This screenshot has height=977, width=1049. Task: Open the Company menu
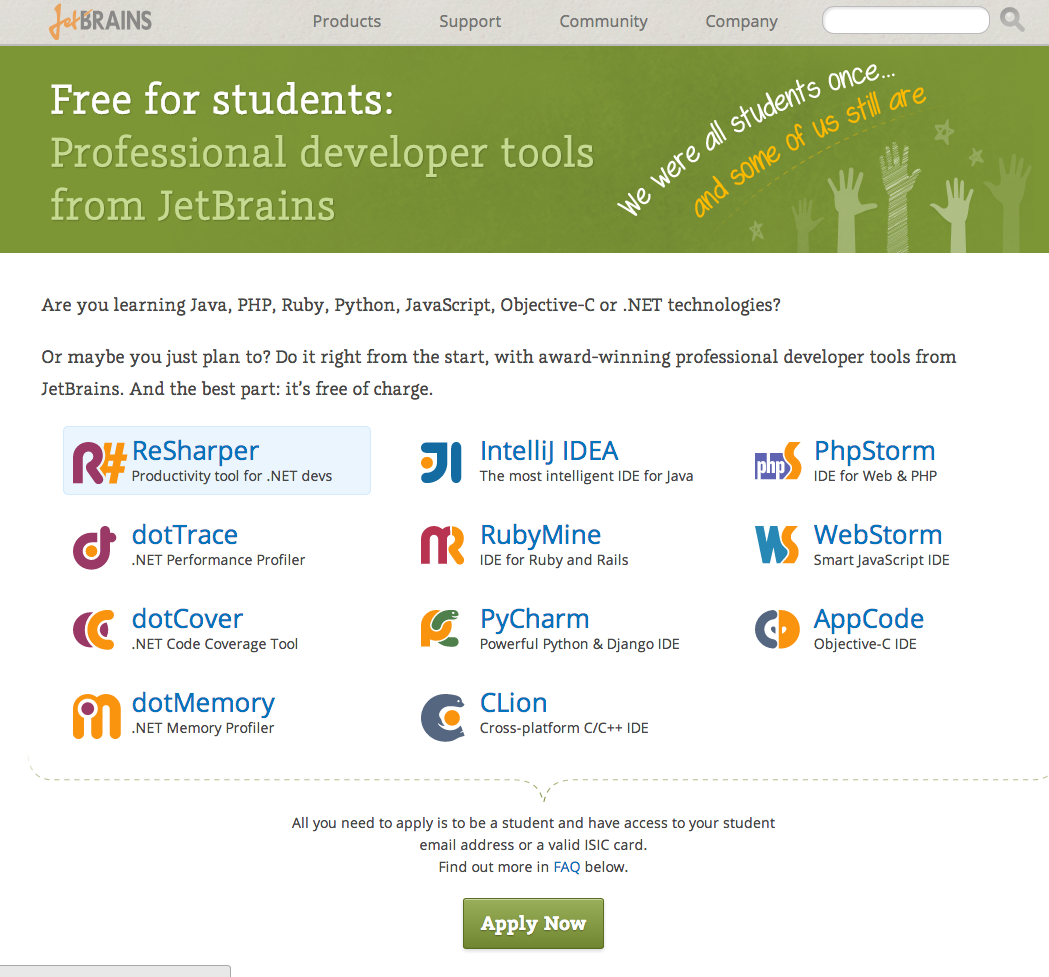741,21
